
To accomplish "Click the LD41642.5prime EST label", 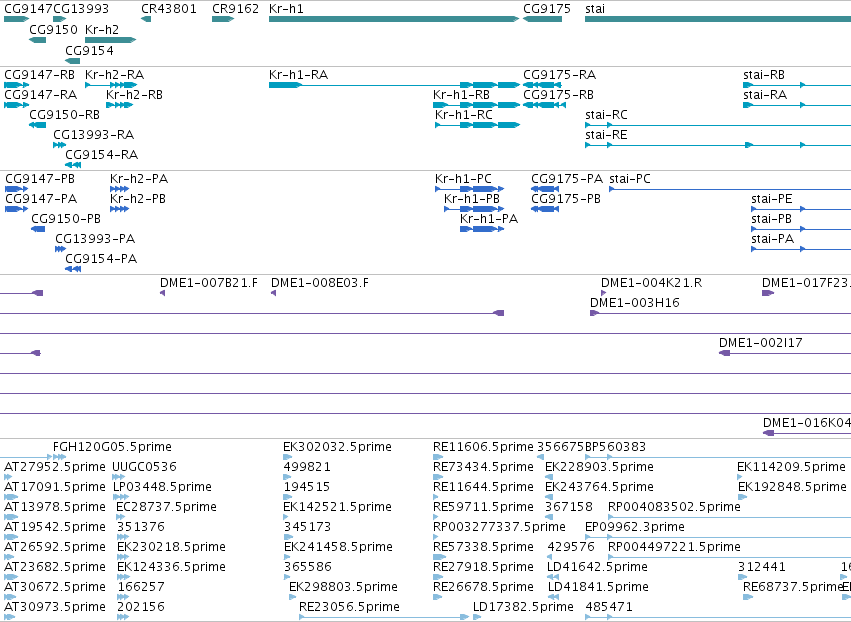I will [x=598, y=567].
